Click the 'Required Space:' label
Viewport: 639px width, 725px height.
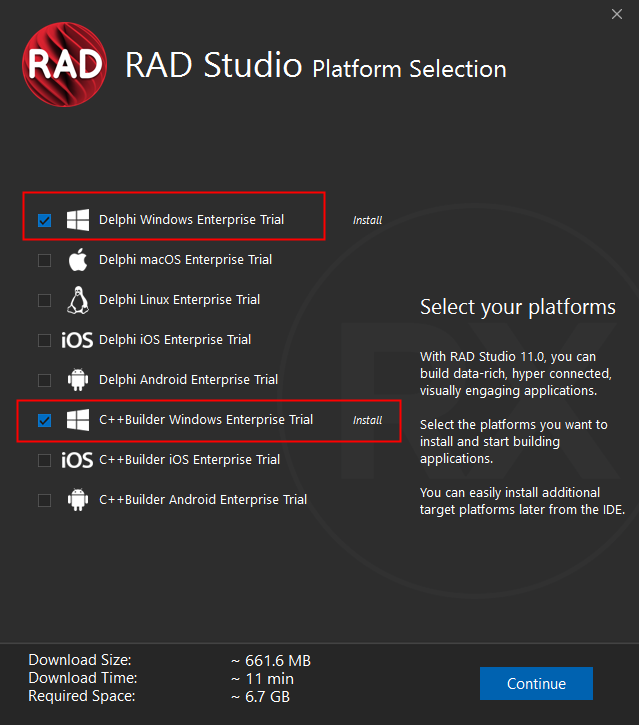[82, 696]
